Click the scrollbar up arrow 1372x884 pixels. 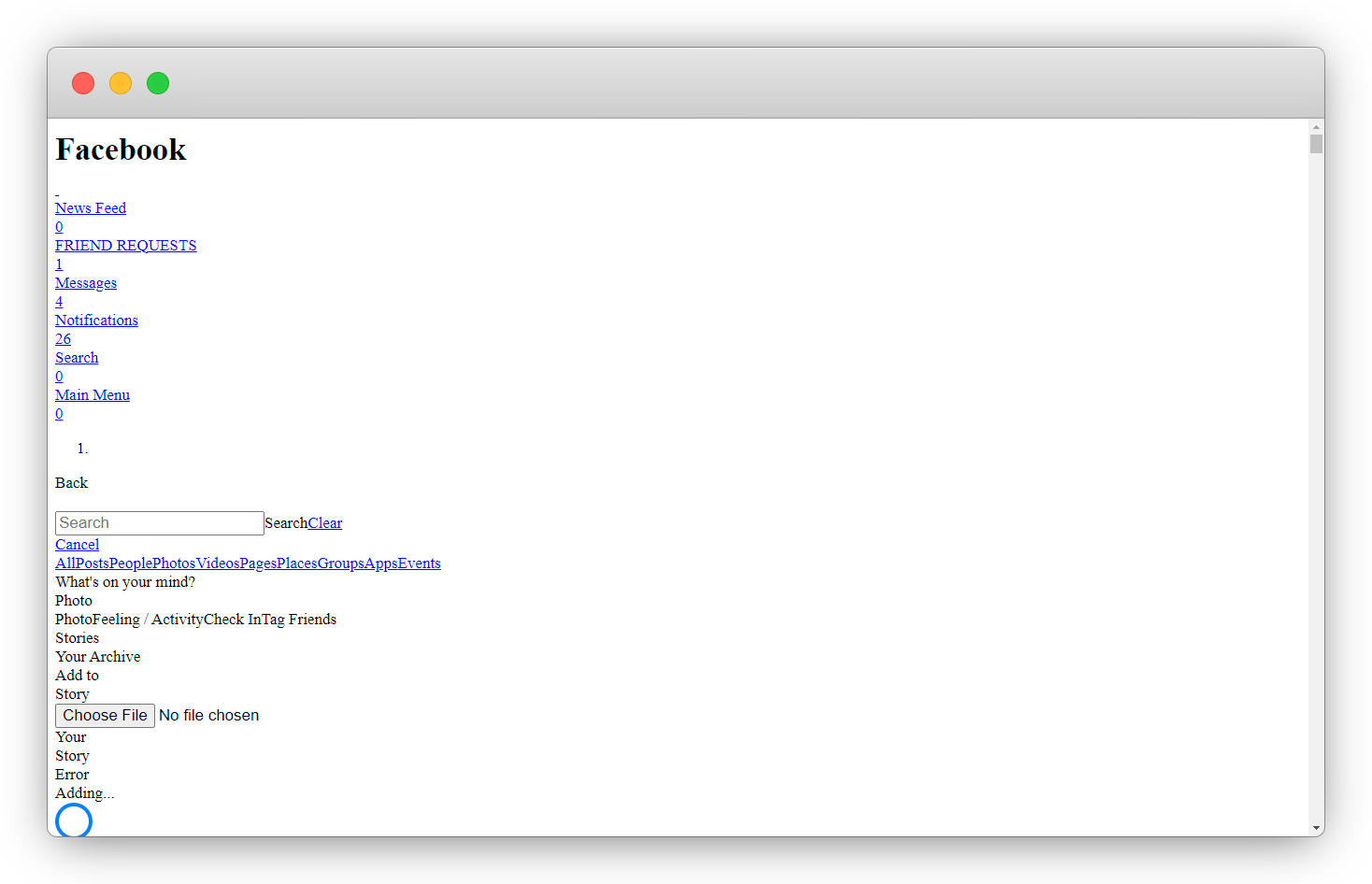coord(1316,127)
